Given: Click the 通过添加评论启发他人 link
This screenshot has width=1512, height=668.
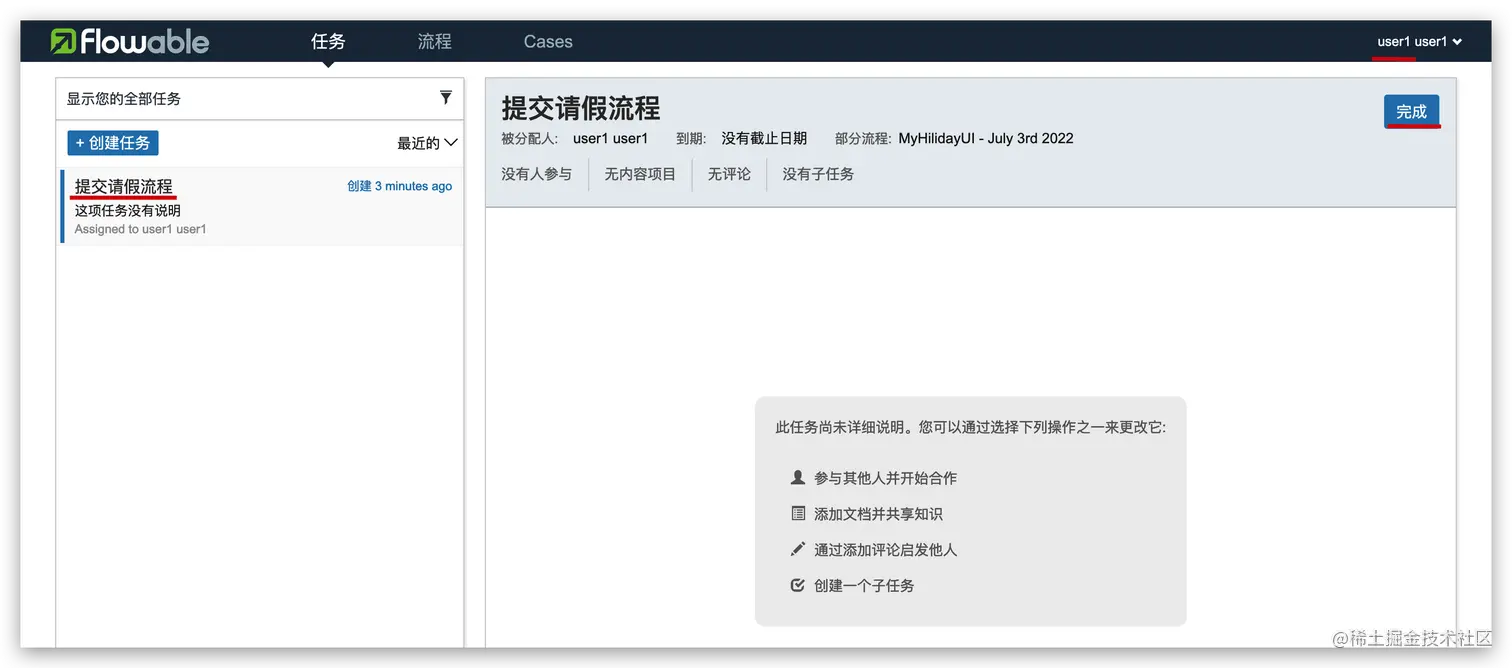Looking at the screenshot, I should [x=885, y=550].
